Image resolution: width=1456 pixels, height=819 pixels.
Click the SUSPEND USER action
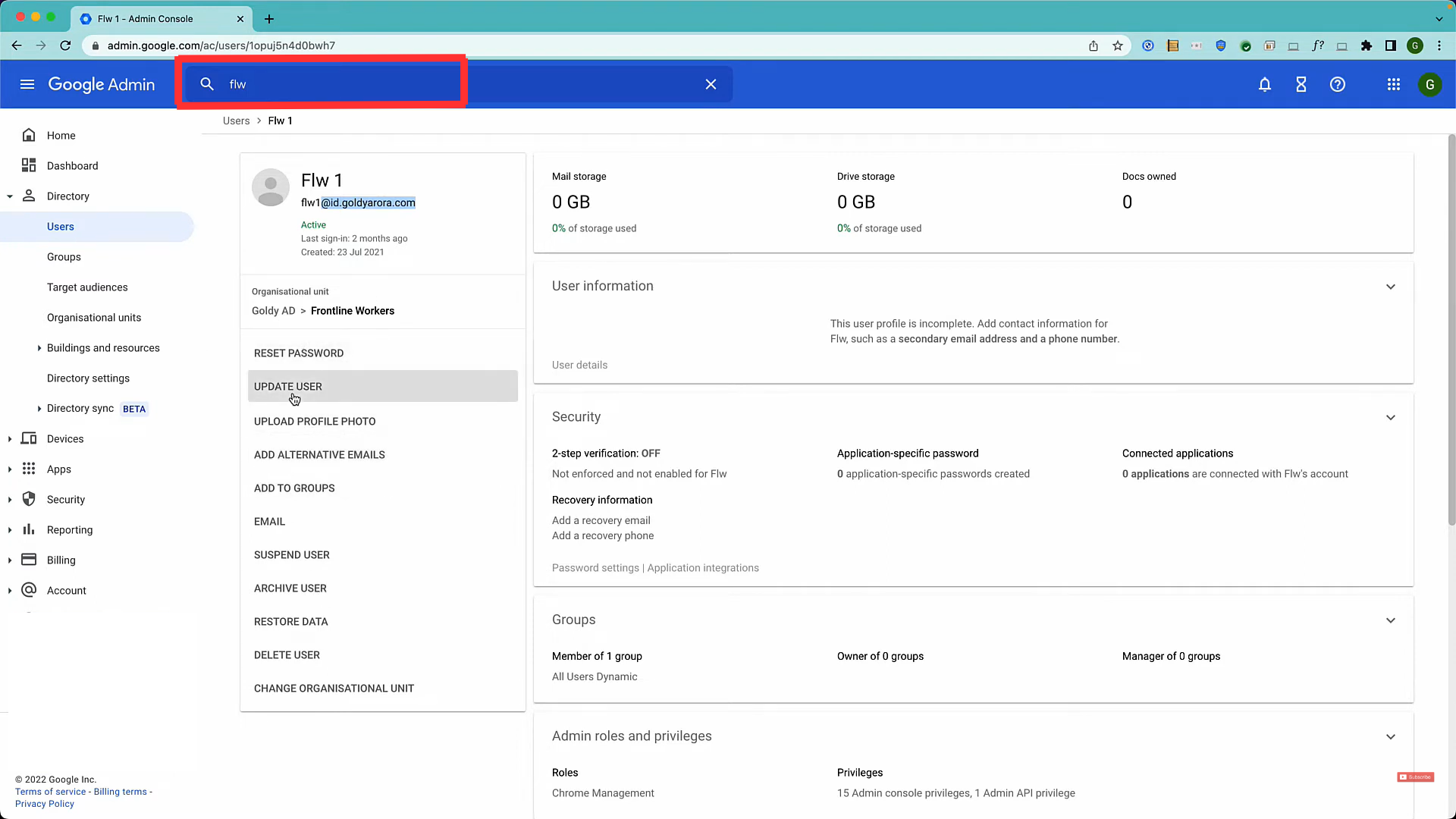click(292, 555)
